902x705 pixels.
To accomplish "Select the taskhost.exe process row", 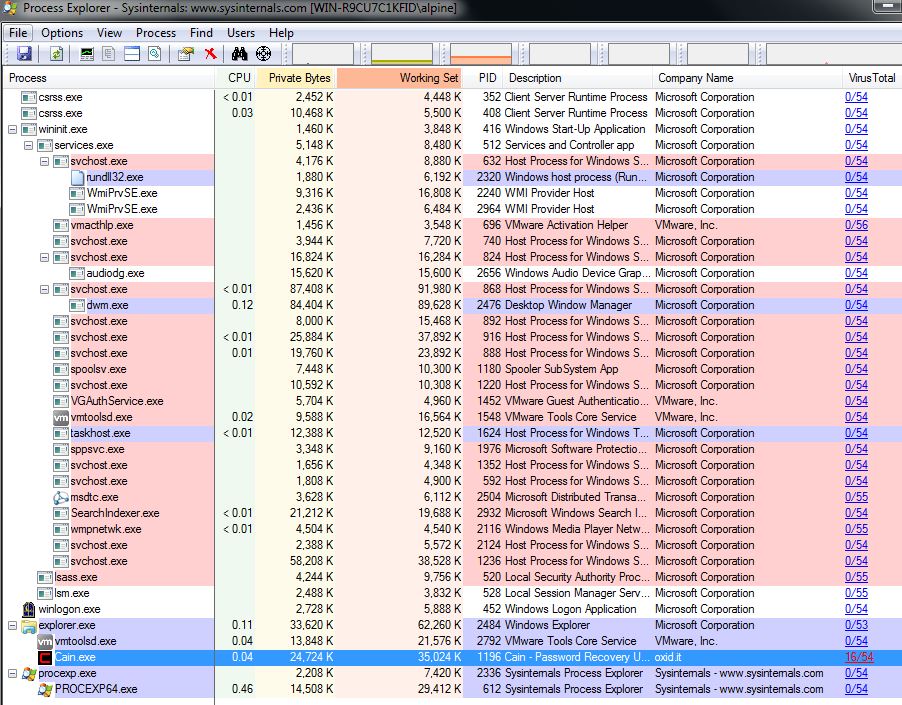I will point(452,434).
